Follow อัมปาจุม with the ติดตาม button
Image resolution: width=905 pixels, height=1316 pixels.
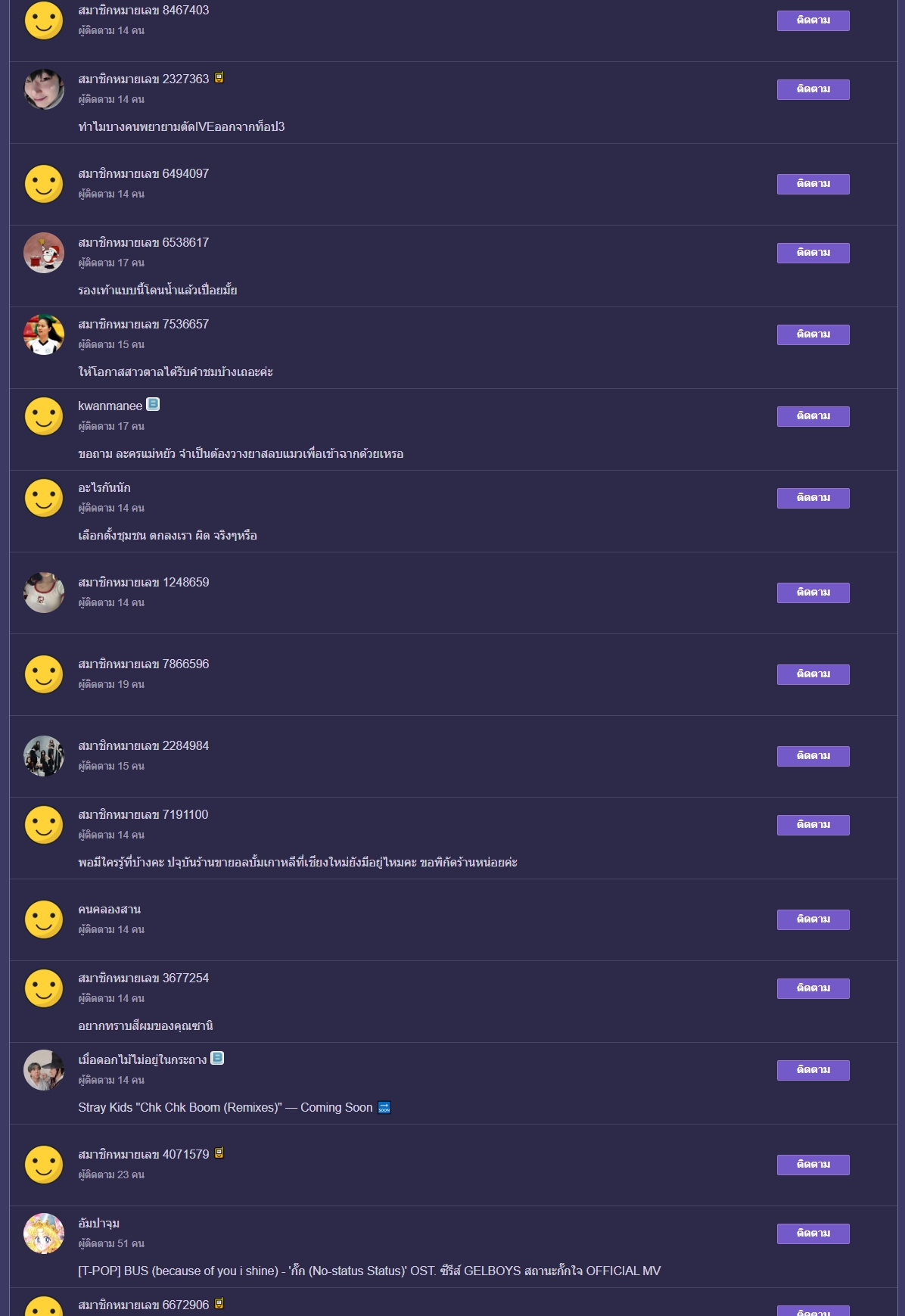coord(813,1234)
